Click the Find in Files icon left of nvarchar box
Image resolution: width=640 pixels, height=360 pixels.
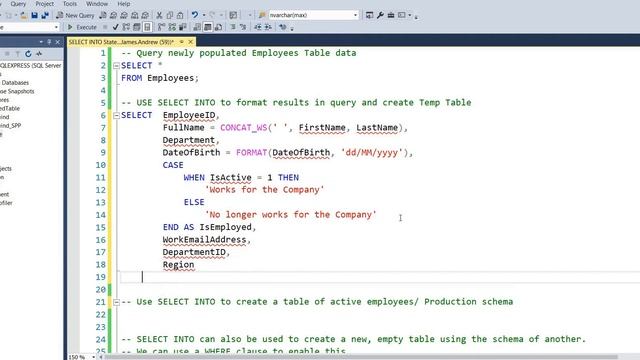click(262, 15)
